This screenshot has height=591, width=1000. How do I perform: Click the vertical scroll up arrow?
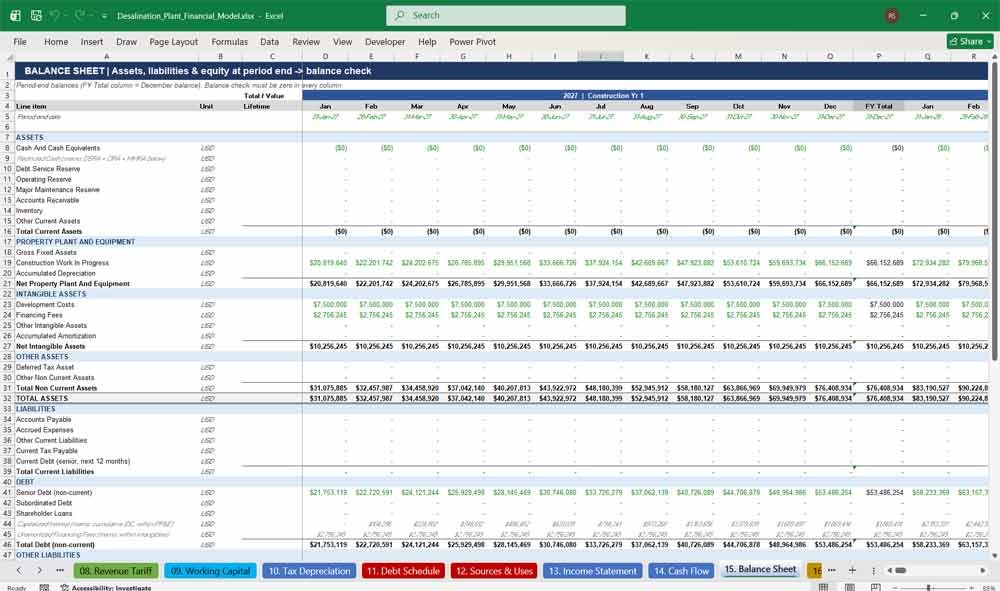[x=994, y=57]
